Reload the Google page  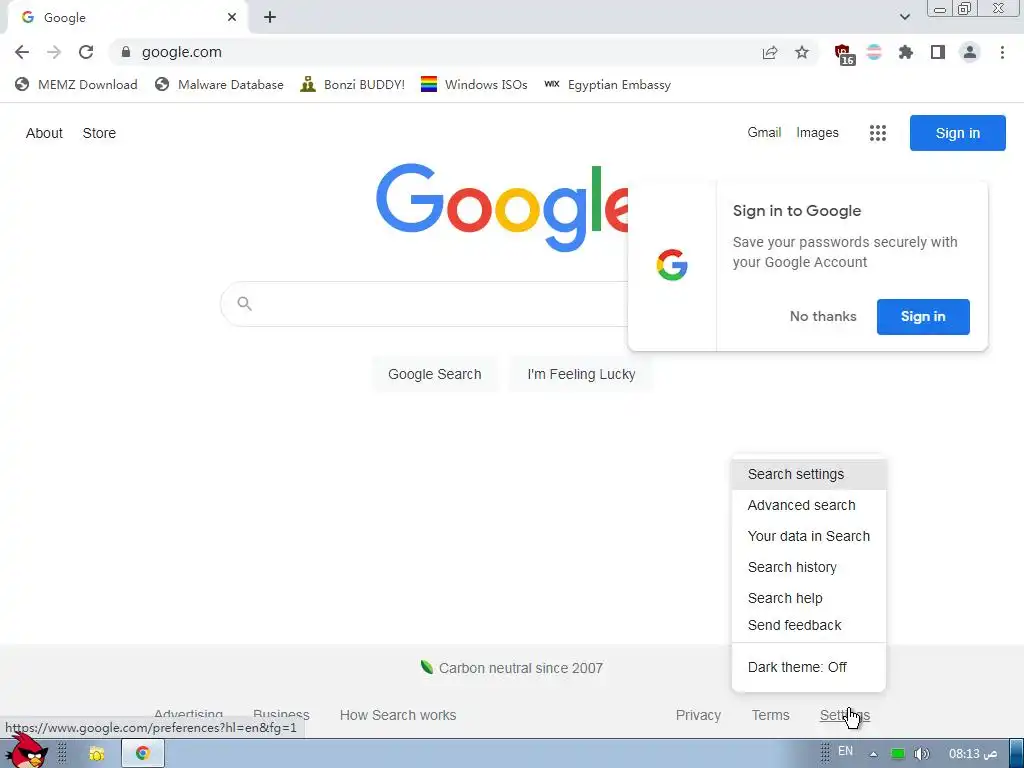(x=86, y=52)
